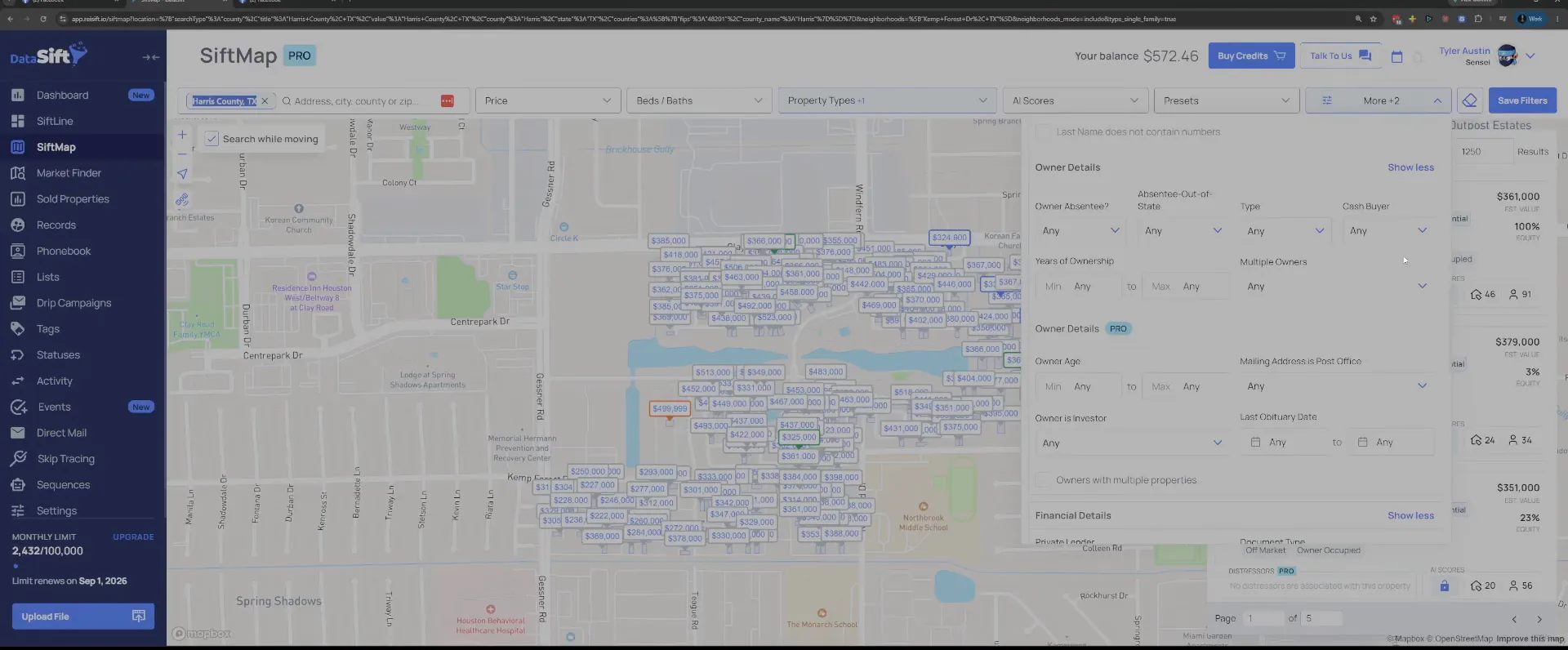
Task: Open the Beds / Baths dropdown
Action: (699, 100)
